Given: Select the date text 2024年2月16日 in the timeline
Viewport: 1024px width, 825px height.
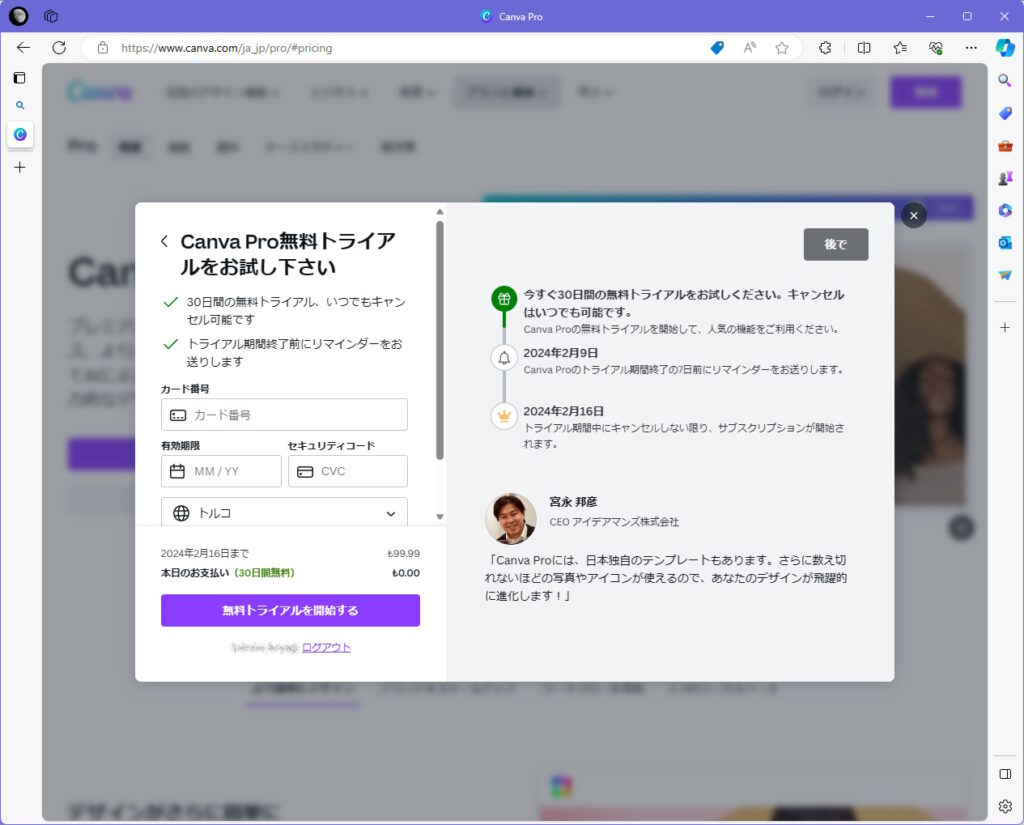Looking at the screenshot, I should coord(564,411).
